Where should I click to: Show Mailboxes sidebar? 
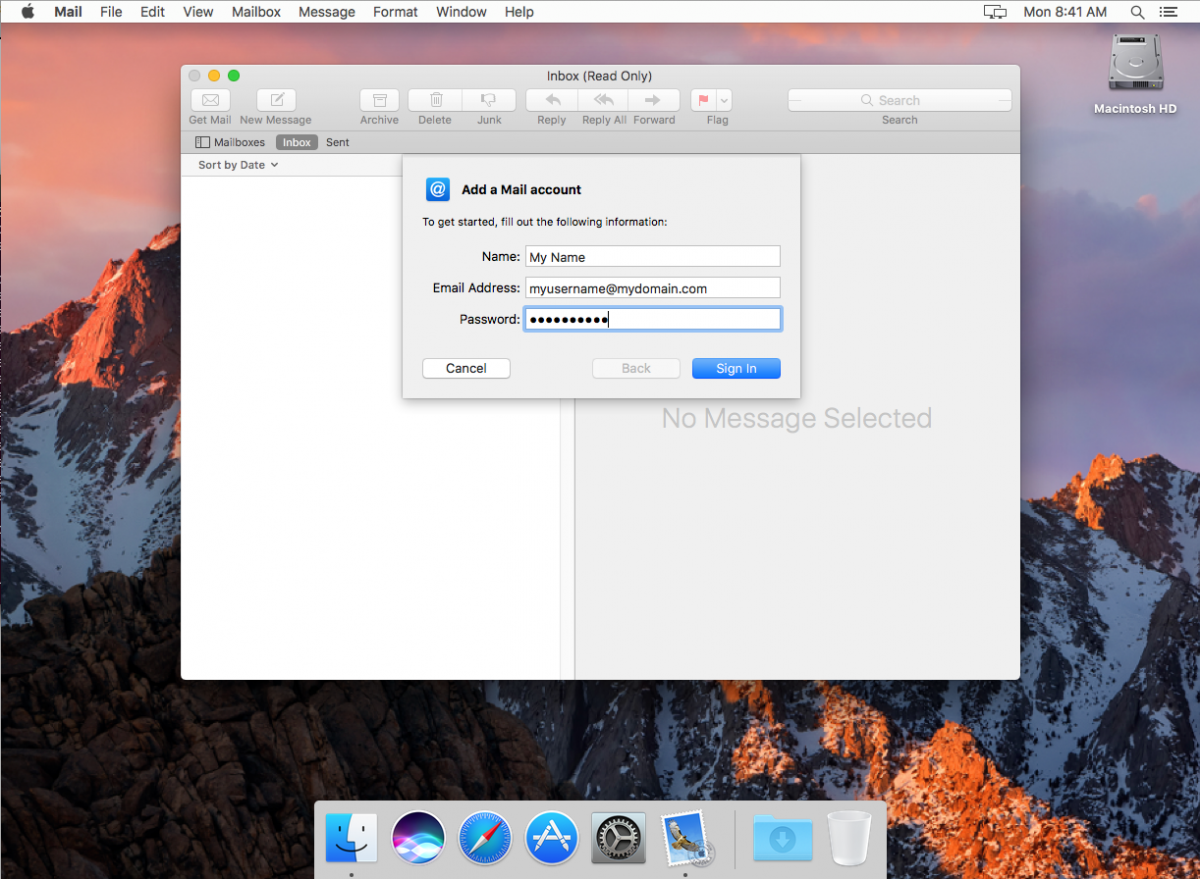tap(230, 142)
